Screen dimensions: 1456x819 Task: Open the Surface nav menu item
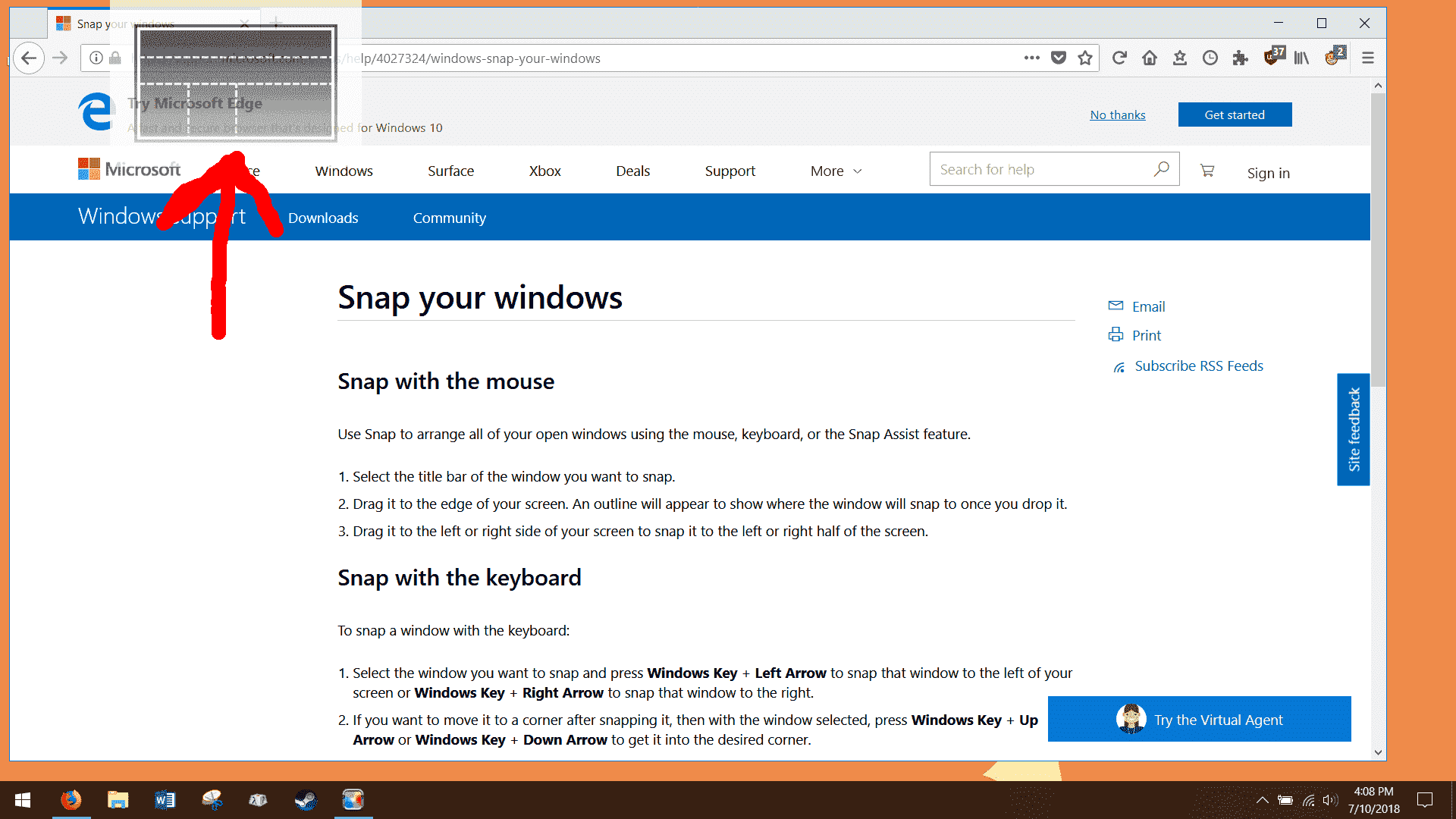coord(451,171)
